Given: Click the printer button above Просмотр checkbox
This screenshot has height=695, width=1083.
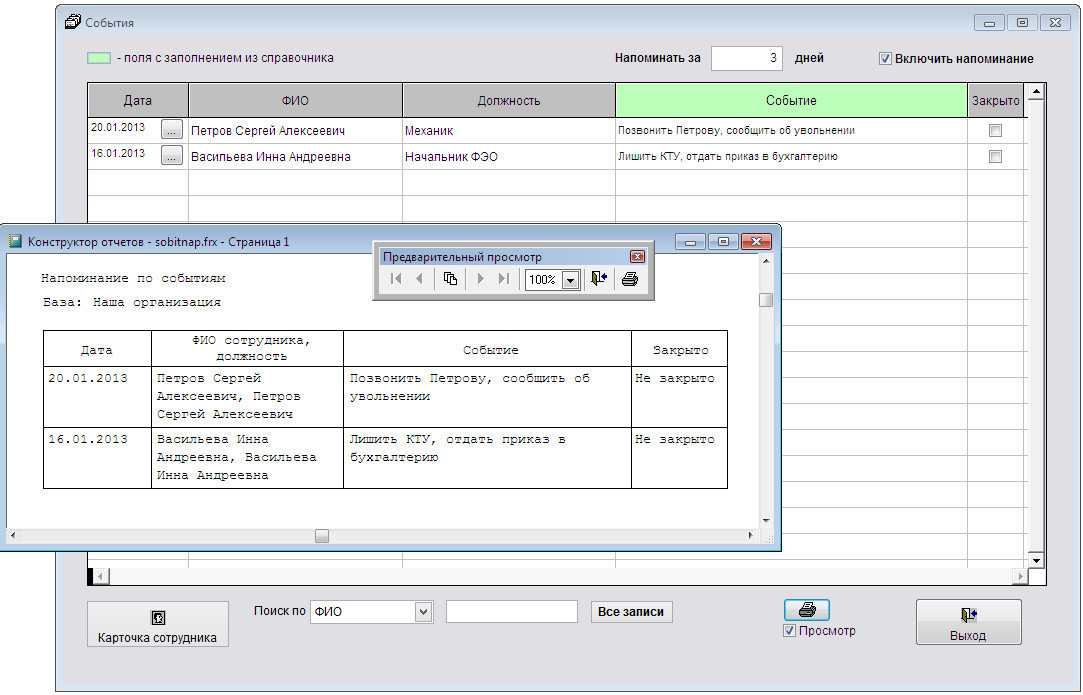Looking at the screenshot, I should tap(806, 610).
